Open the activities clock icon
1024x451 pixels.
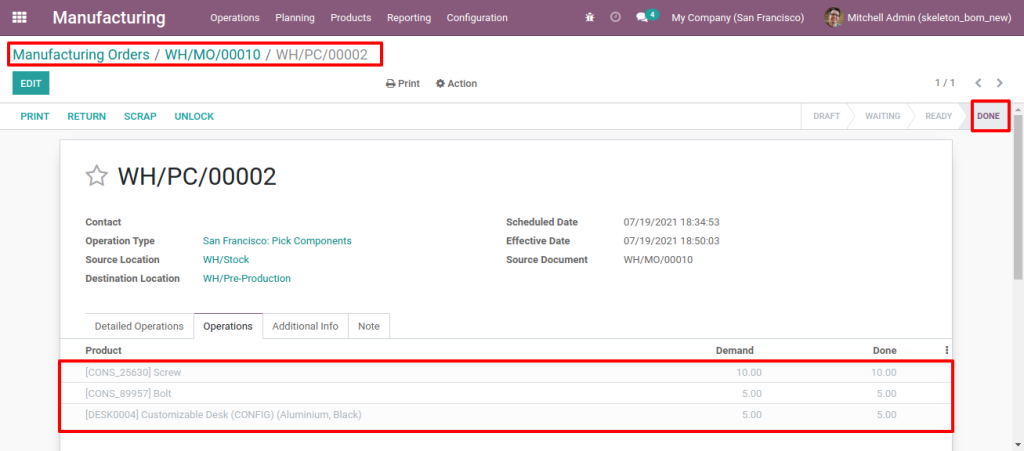point(615,17)
